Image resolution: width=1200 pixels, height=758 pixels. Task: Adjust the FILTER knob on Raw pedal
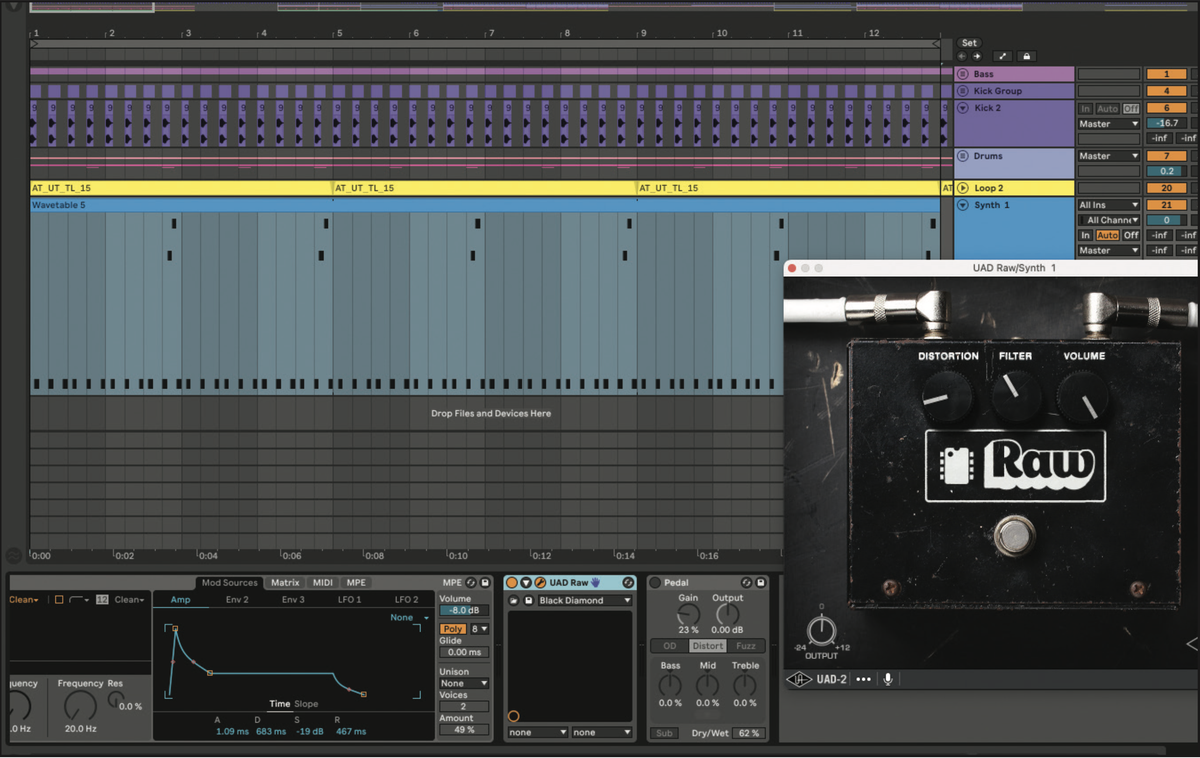coord(1016,394)
